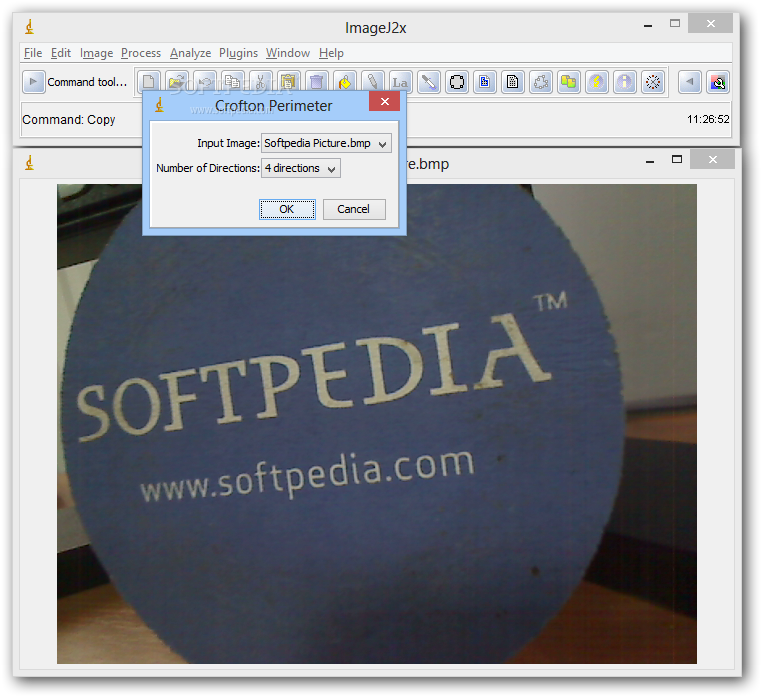
Task: Open the Window menu
Action: [x=288, y=52]
